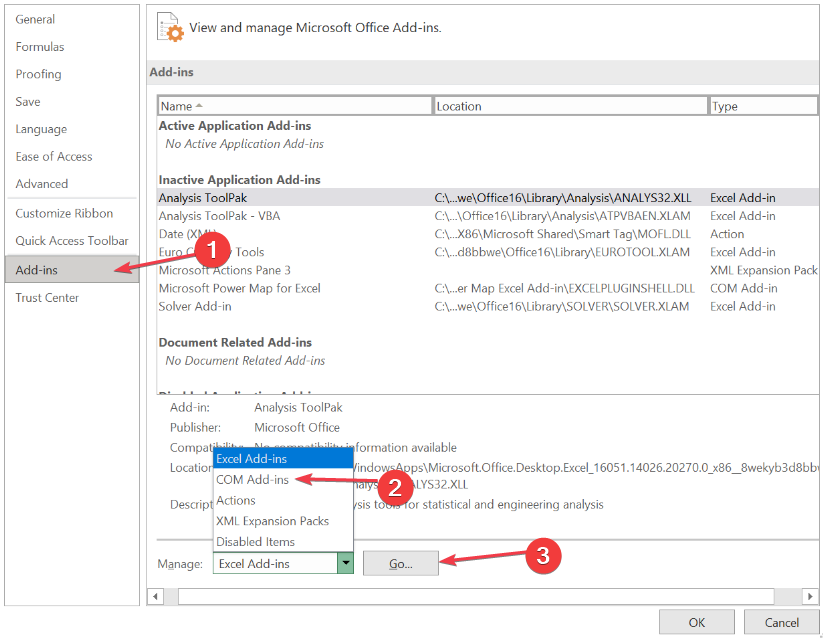The width and height of the screenshot is (823, 638).
Task: Click the SOLVER.XLAM location cell
Action: click(x=562, y=306)
